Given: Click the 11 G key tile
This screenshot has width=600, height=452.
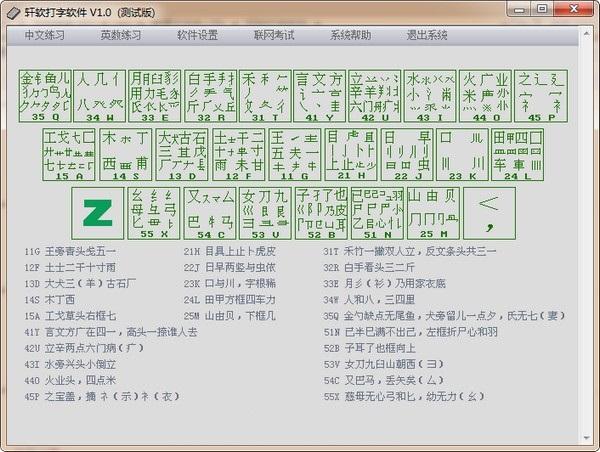Looking at the screenshot, I should pyautogui.click(x=295, y=155).
